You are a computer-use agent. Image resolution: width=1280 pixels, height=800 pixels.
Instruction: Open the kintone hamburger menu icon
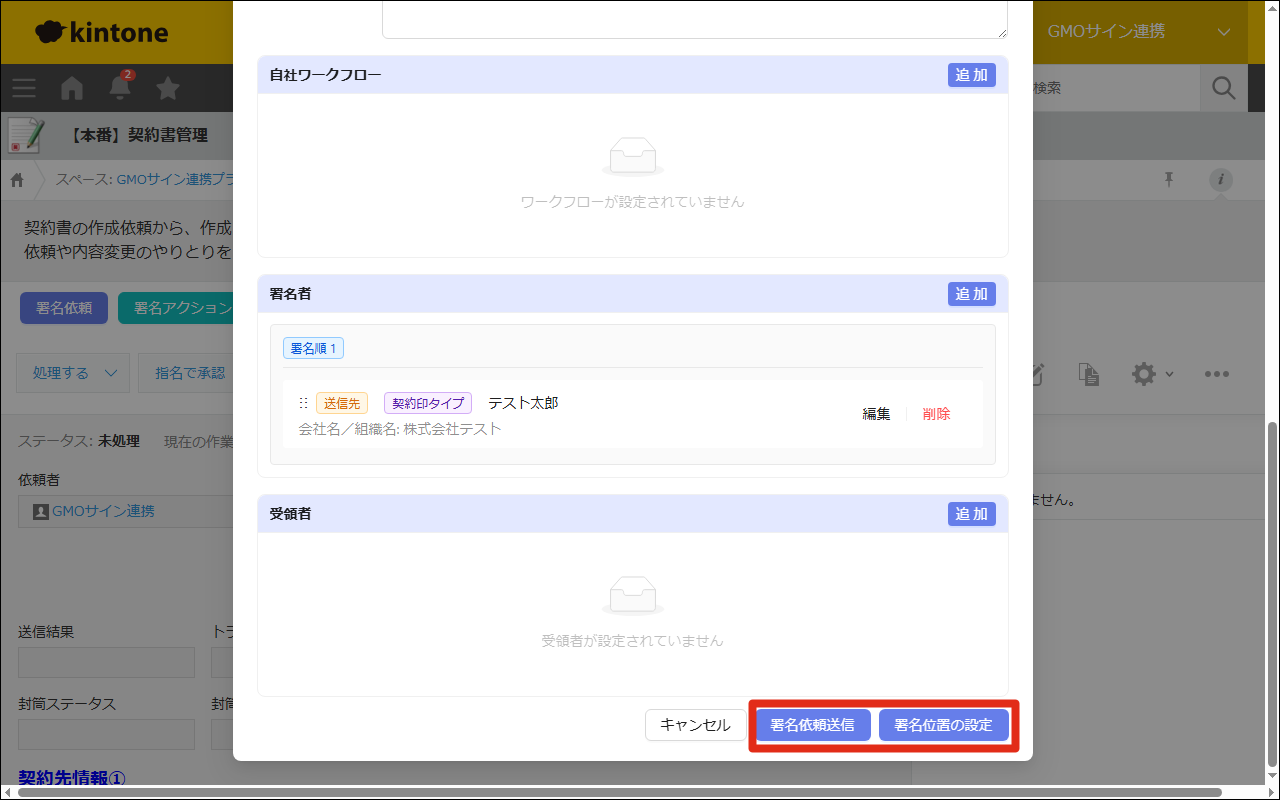[24, 88]
